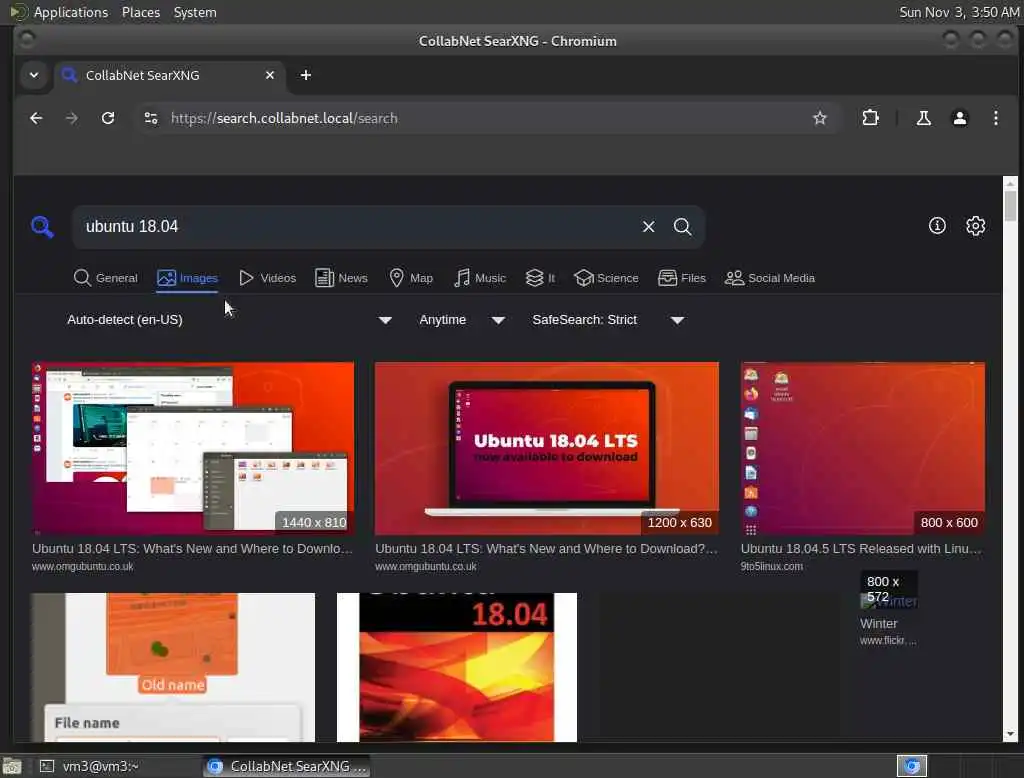This screenshot has height=778, width=1024.
Task: Click the Chromium icon in the workspace switcher
Action: pos(912,766)
